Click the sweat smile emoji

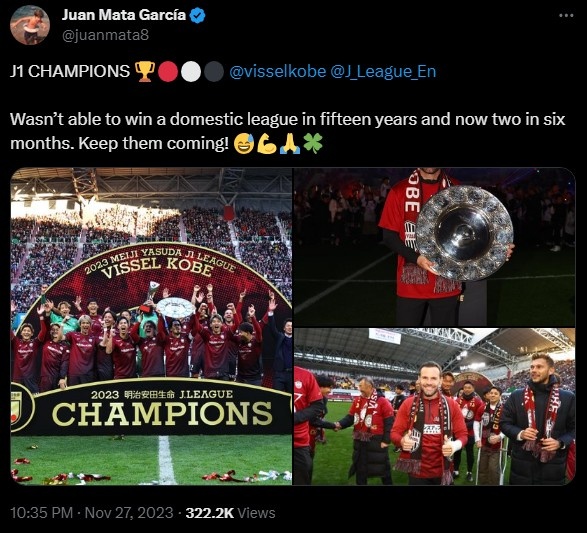(x=244, y=144)
